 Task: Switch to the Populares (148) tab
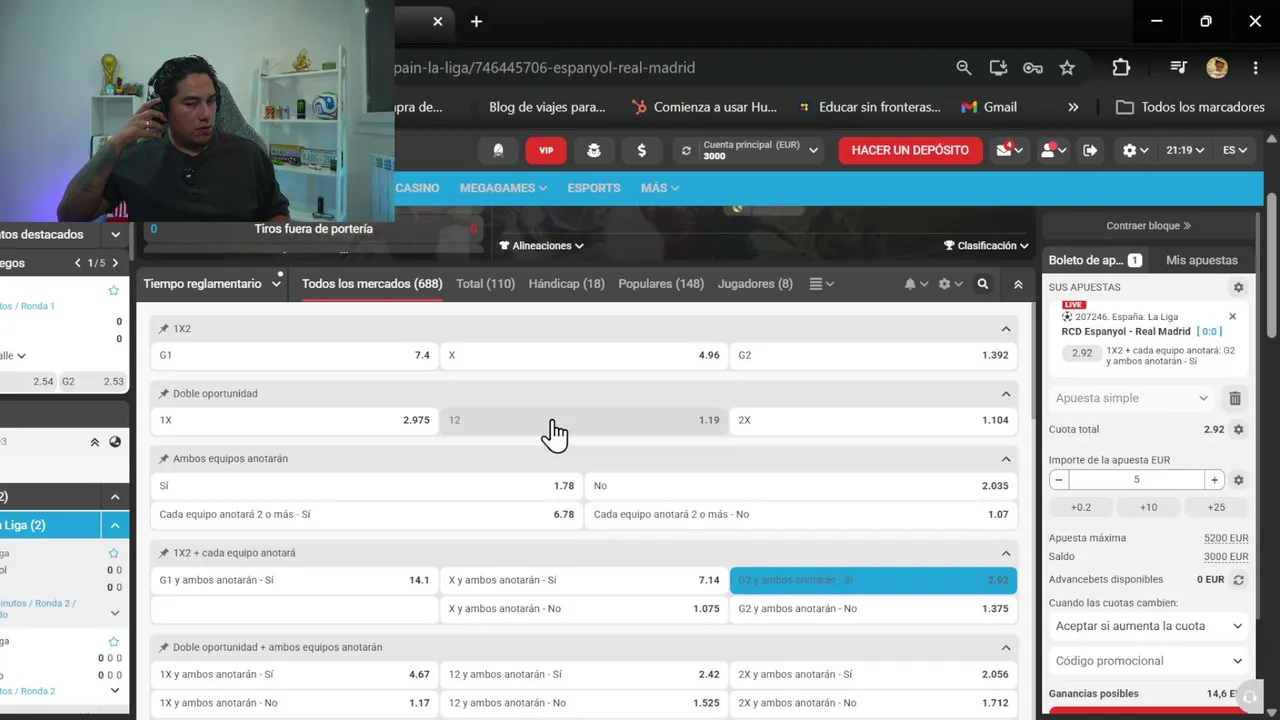pyautogui.click(x=661, y=284)
